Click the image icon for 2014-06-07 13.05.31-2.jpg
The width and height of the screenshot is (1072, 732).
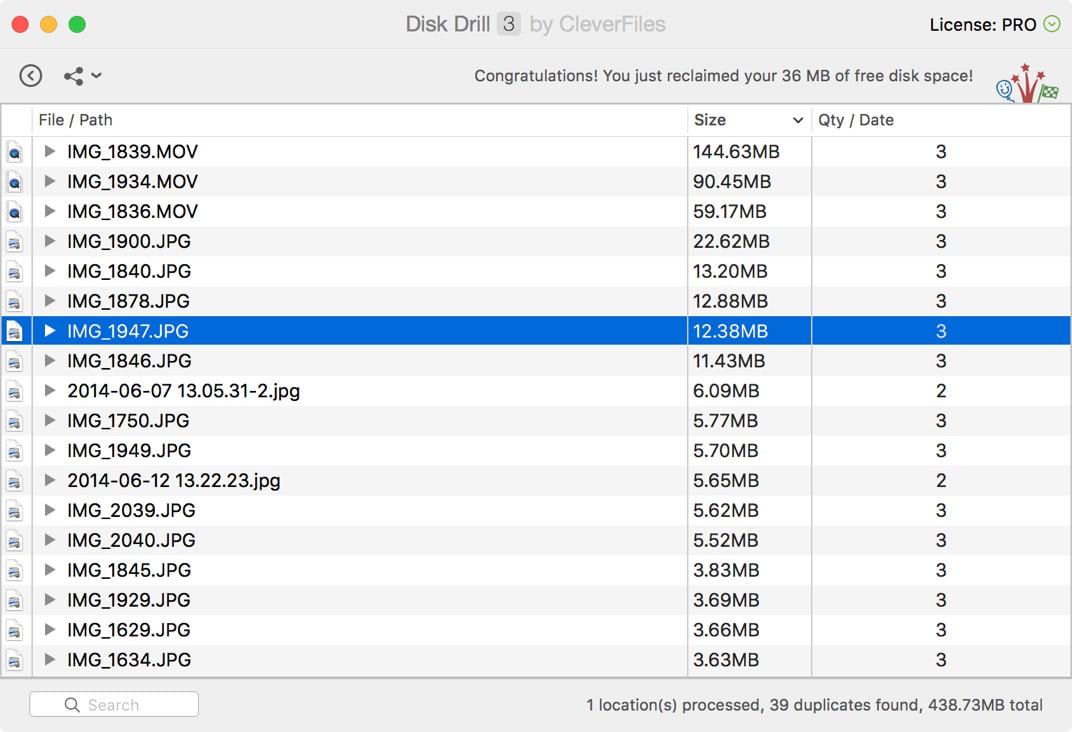[x=14, y=391]
